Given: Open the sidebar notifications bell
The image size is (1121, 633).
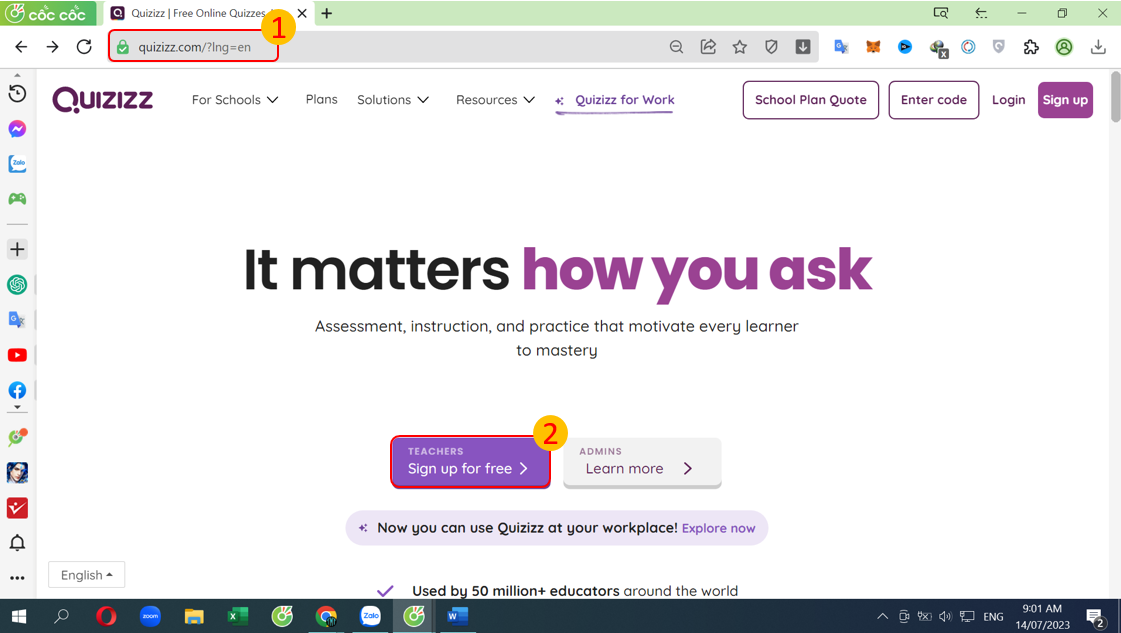Looking at the screenshot, I should [x=17, y=543].
